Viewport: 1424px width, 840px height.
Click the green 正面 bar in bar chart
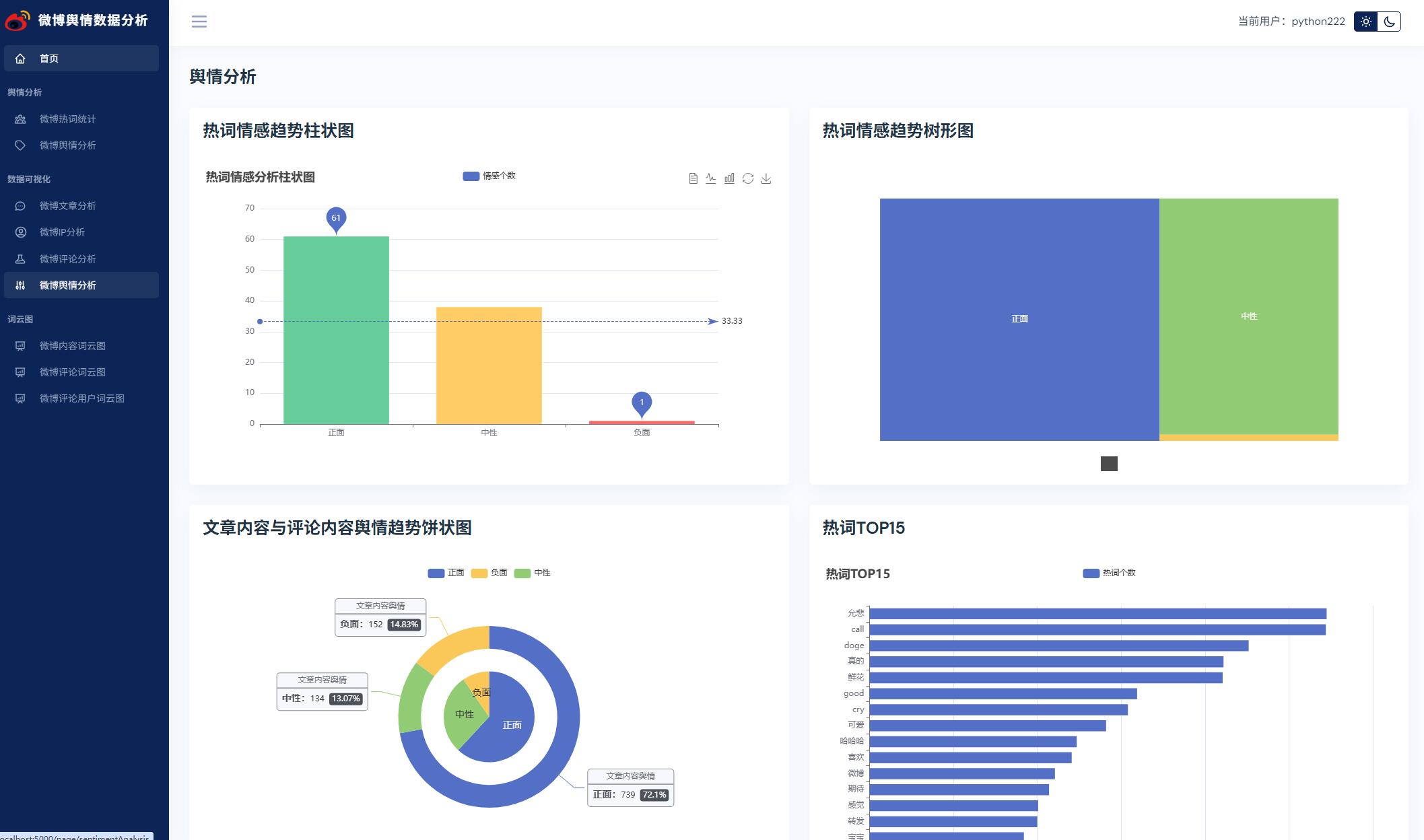point(336,330)
